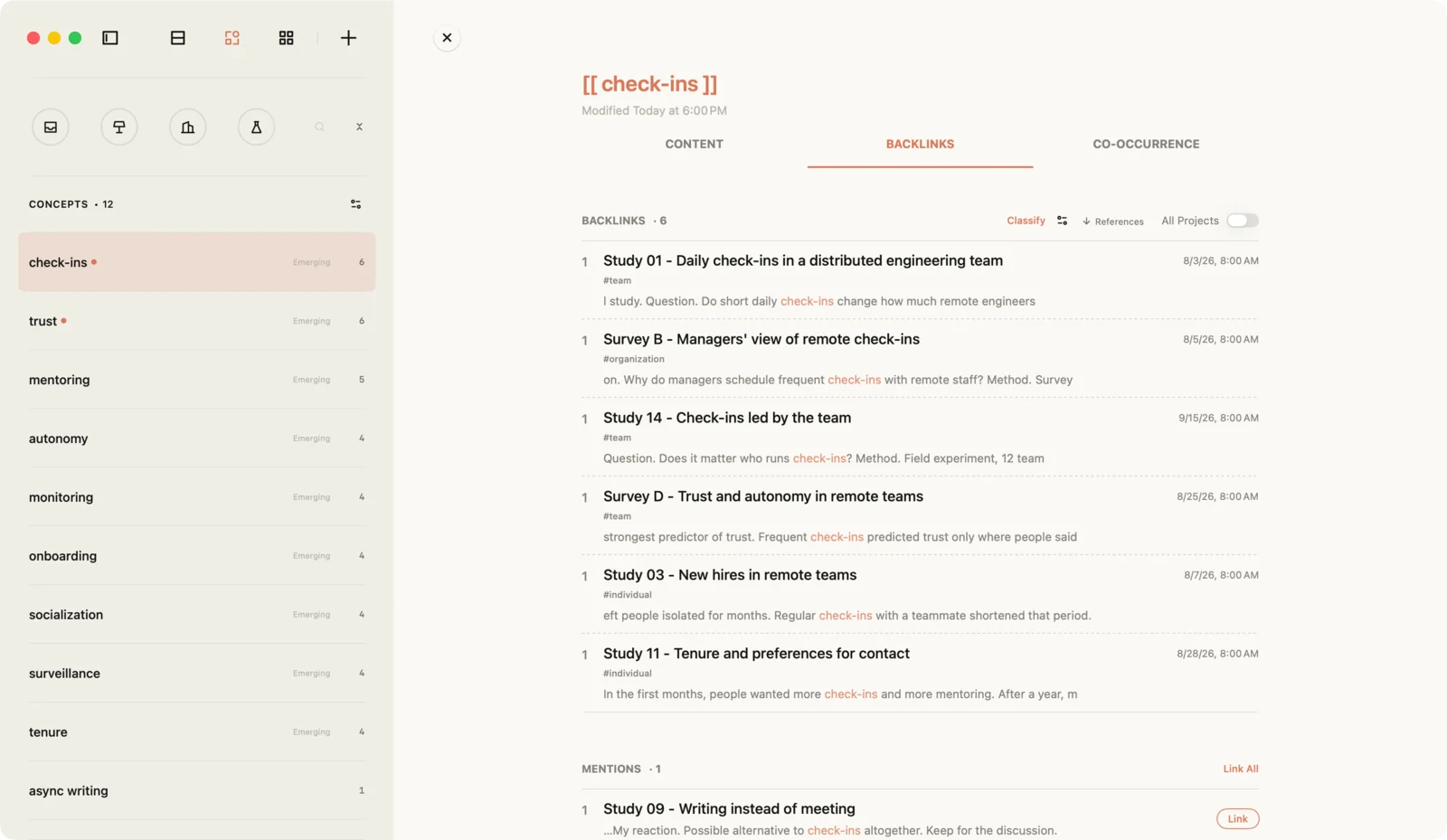
Task: Select the orange concepts view icon
Action: [232, 38]
